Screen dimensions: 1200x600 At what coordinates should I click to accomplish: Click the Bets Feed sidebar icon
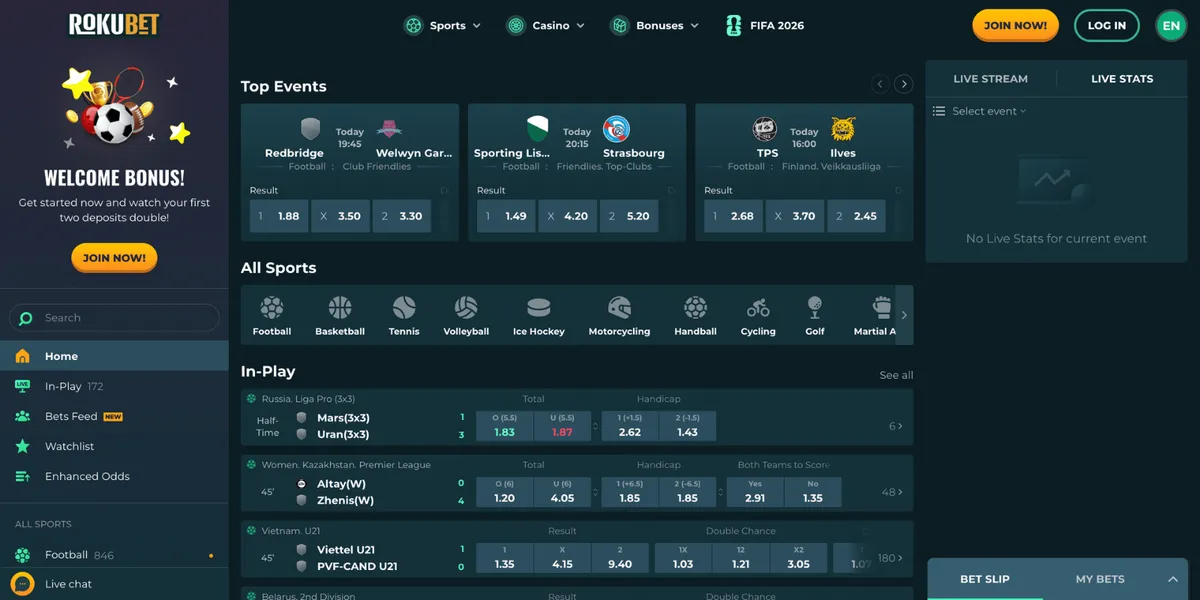pyautogui.click(x=23, y=416)
